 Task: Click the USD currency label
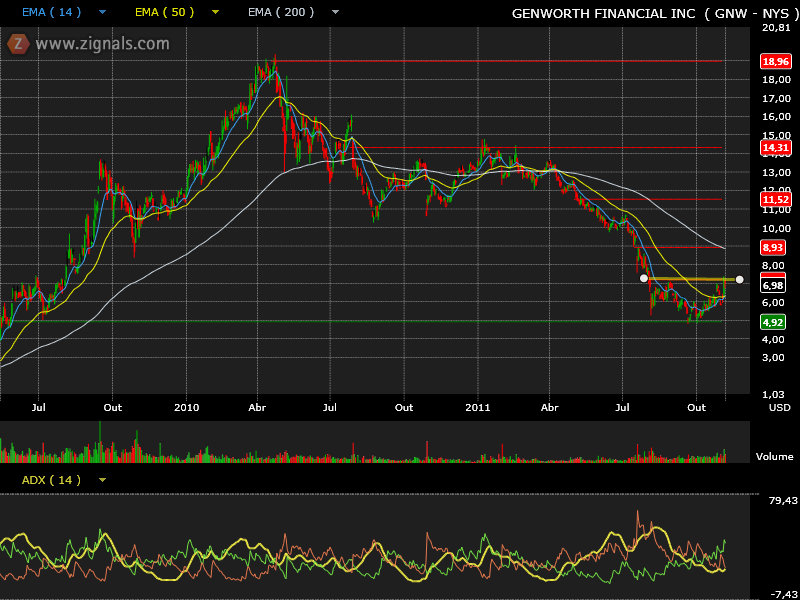click(780, 408)
